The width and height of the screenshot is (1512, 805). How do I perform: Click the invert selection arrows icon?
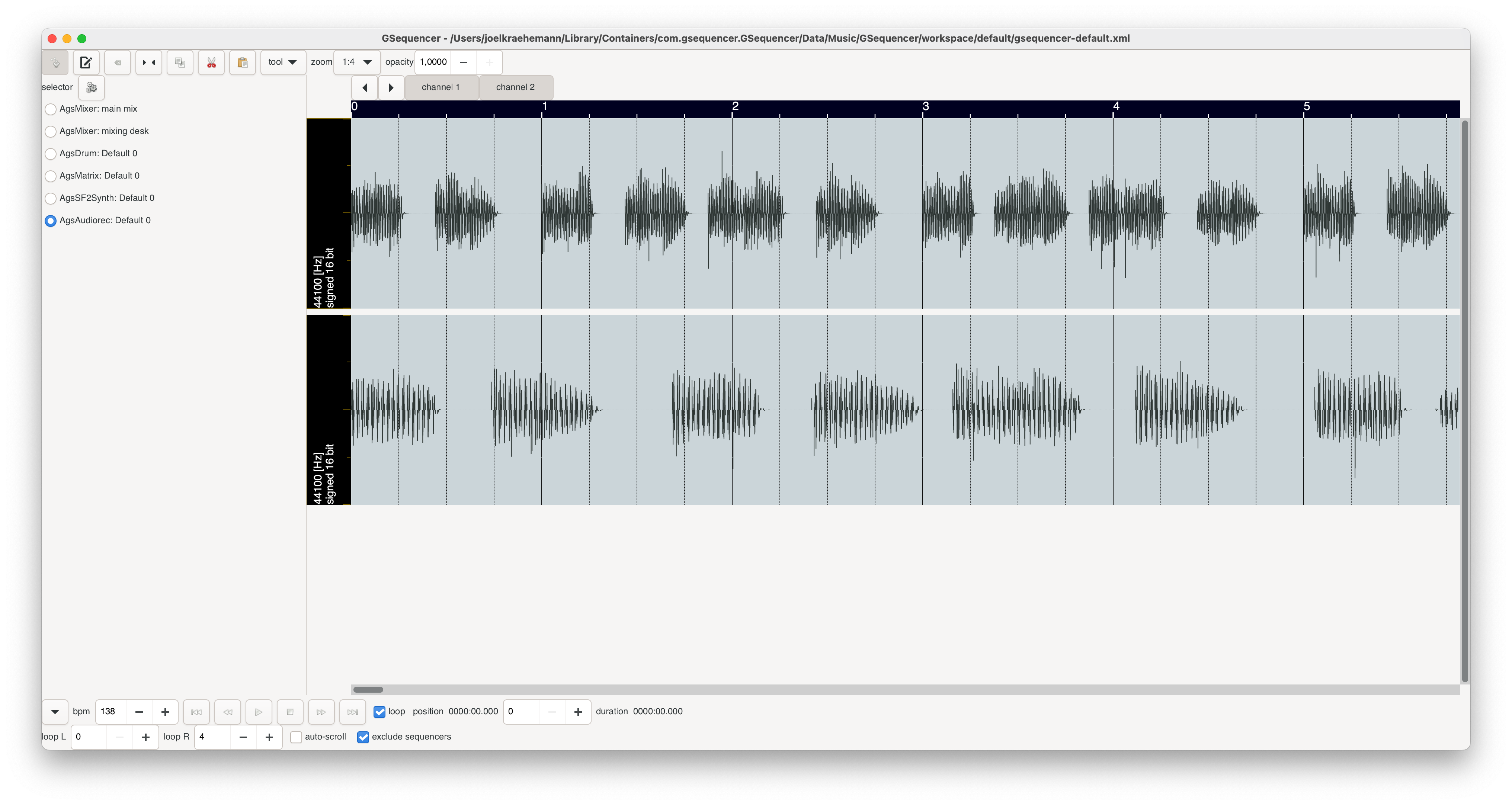coord(148,62)
